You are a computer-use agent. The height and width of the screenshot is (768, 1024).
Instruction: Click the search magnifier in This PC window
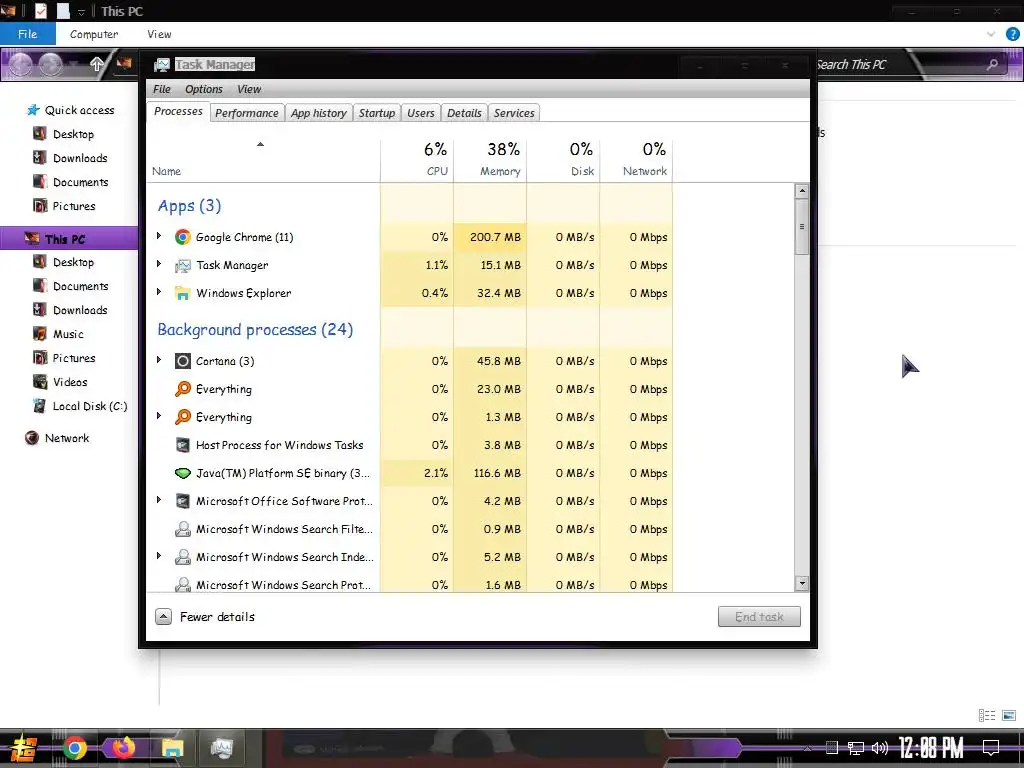pos(993,64)
